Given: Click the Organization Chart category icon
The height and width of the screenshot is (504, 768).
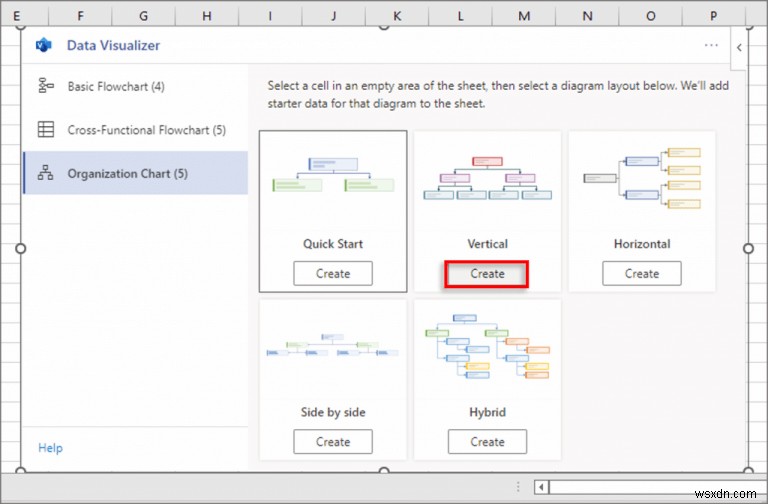Looking at the screenshot, I should (x=46, y=173).
